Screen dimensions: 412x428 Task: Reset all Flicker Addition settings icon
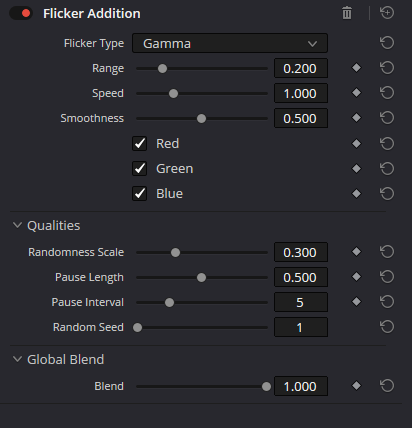coord(387,13)
